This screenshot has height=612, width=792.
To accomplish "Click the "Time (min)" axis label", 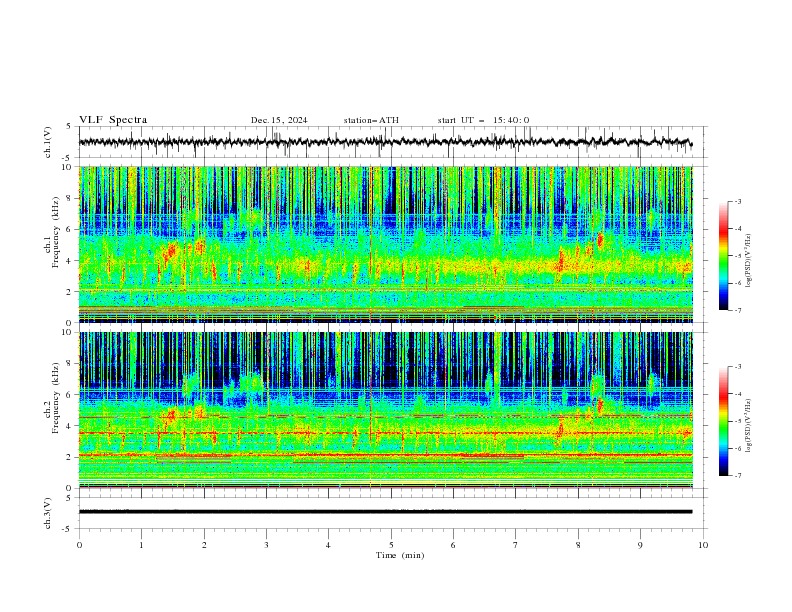I will [x=400, y=555].
